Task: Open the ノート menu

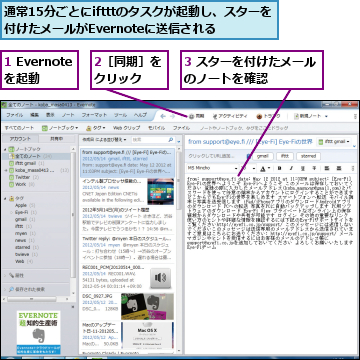Action: (x=68, y=115)
